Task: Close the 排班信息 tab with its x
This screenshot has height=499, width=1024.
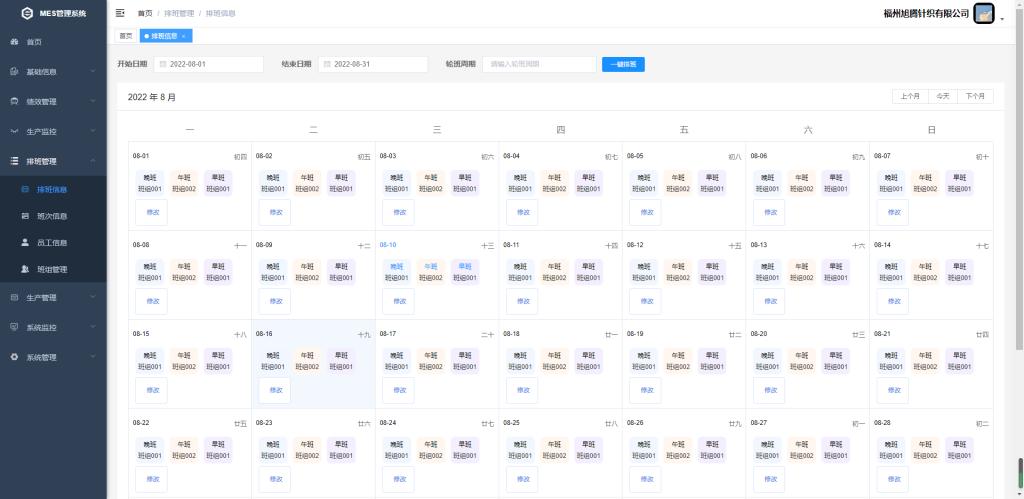Action: (x=183, y=36)
